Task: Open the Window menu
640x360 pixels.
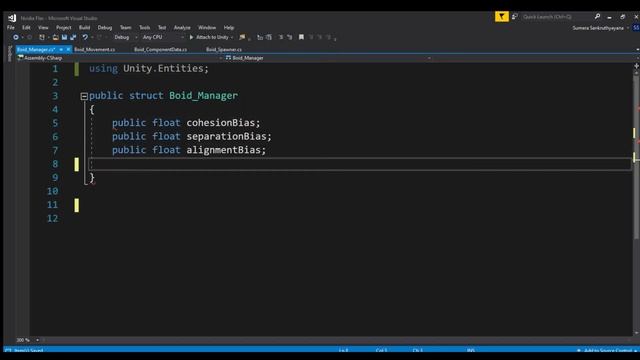Action: [x=207, y=27]
